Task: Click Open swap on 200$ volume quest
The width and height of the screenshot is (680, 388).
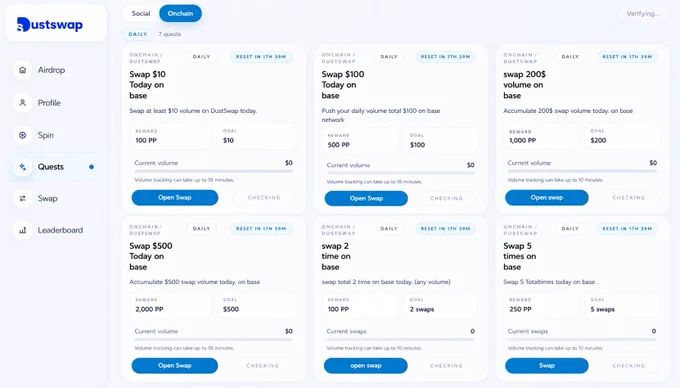Action: tap(546, 198)
